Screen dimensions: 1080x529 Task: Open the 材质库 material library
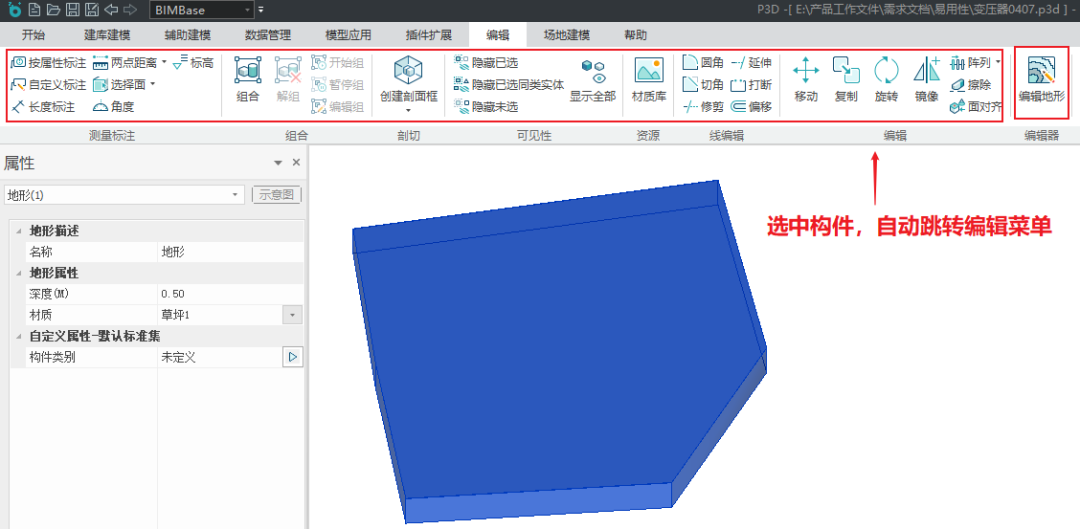coord(649,80)
